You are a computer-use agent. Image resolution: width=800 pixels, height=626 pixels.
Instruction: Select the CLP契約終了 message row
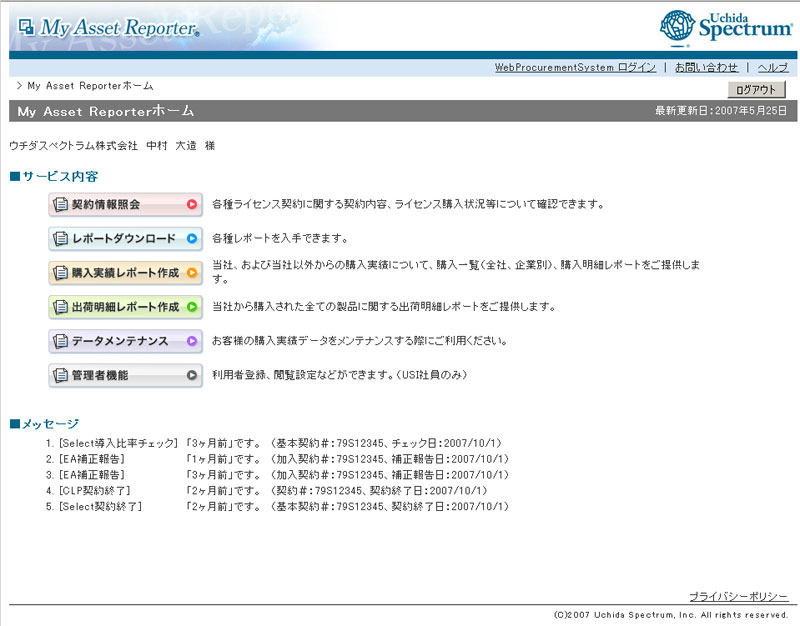tap(266, 491)
